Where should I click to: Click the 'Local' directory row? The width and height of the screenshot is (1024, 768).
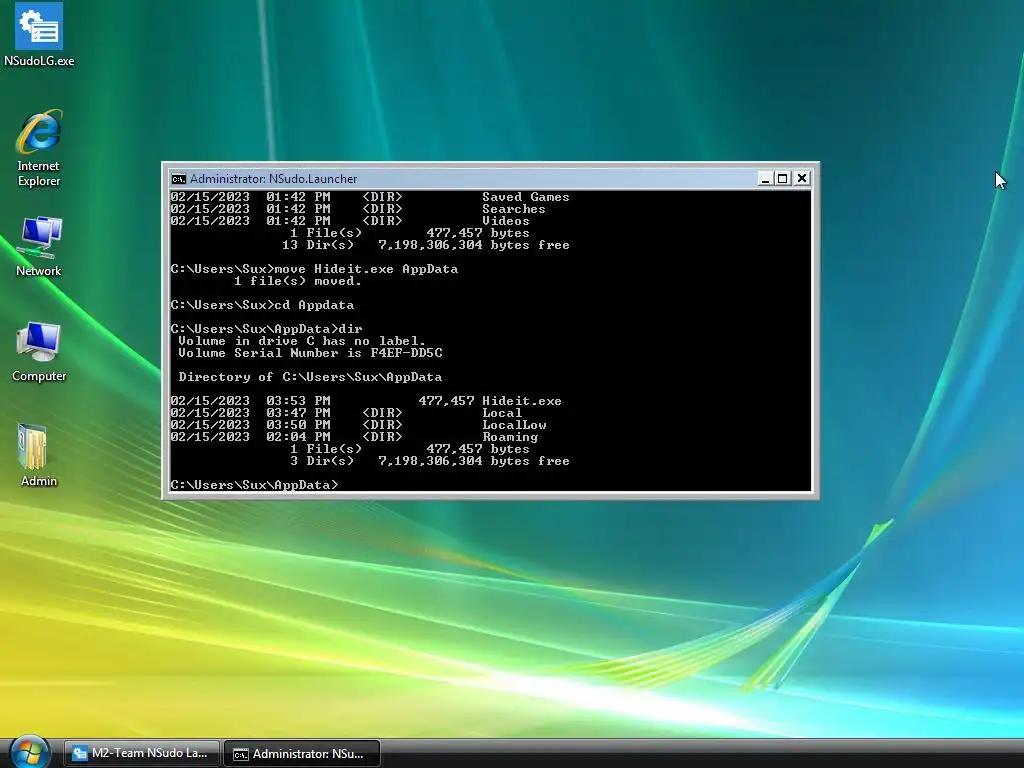(x=346, y=413)
